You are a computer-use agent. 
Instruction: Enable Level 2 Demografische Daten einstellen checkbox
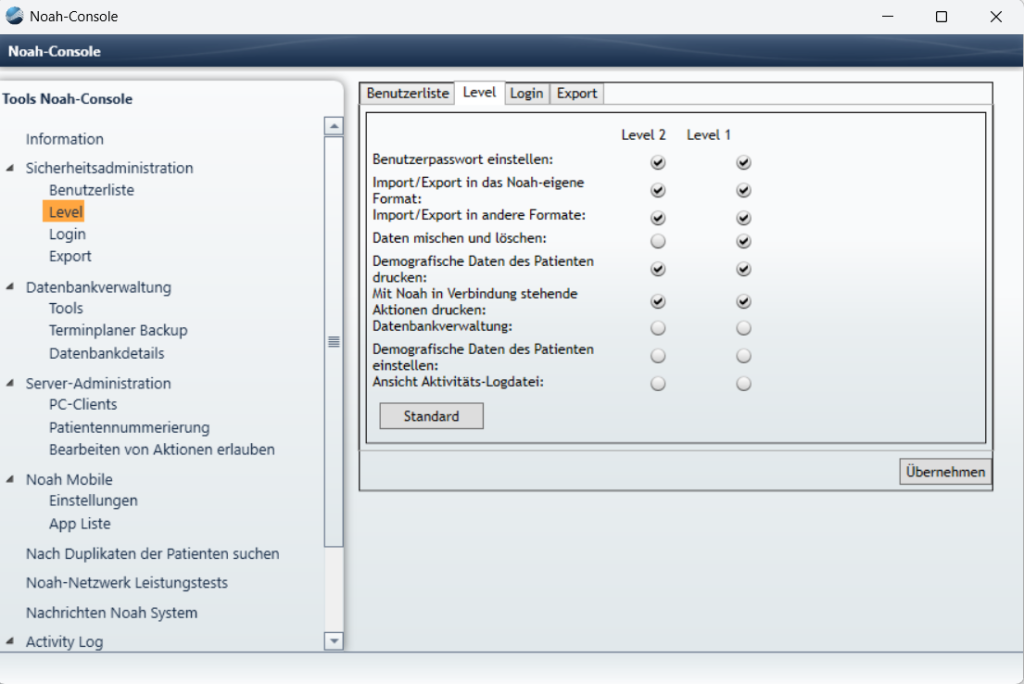point(658,356)
